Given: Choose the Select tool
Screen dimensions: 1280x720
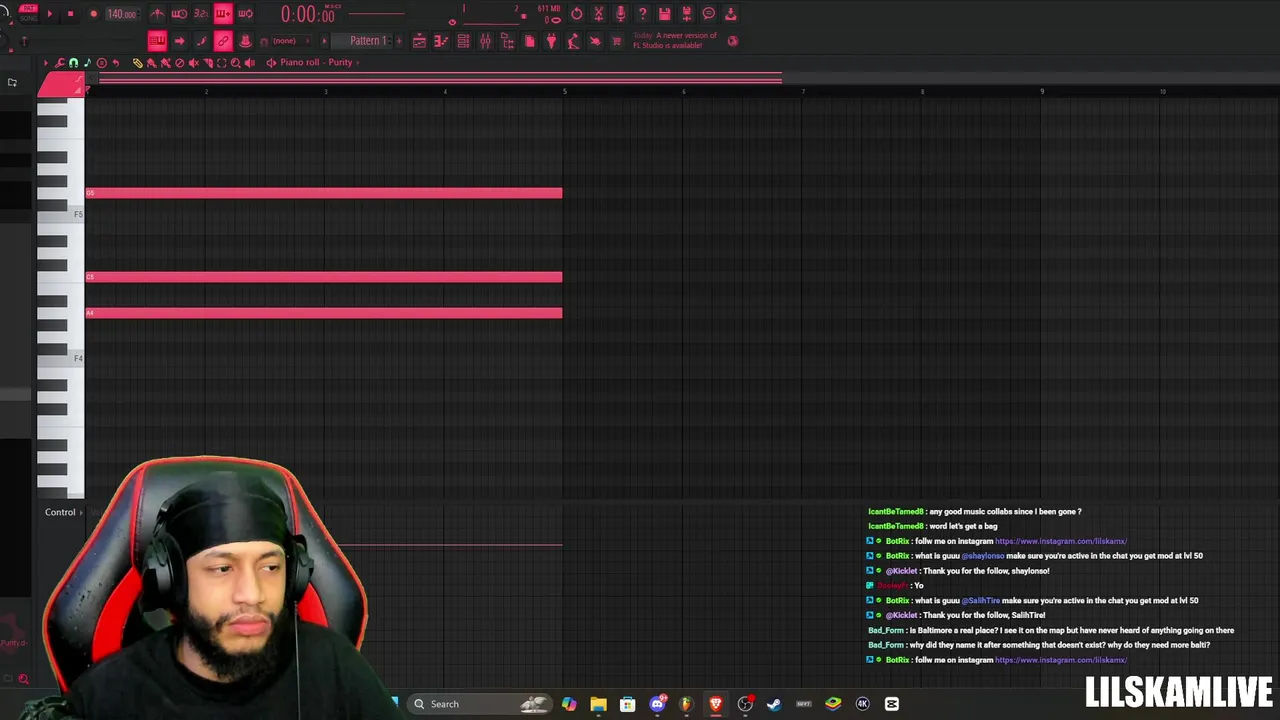Looking at the screenshot, I should pos(222,63).
